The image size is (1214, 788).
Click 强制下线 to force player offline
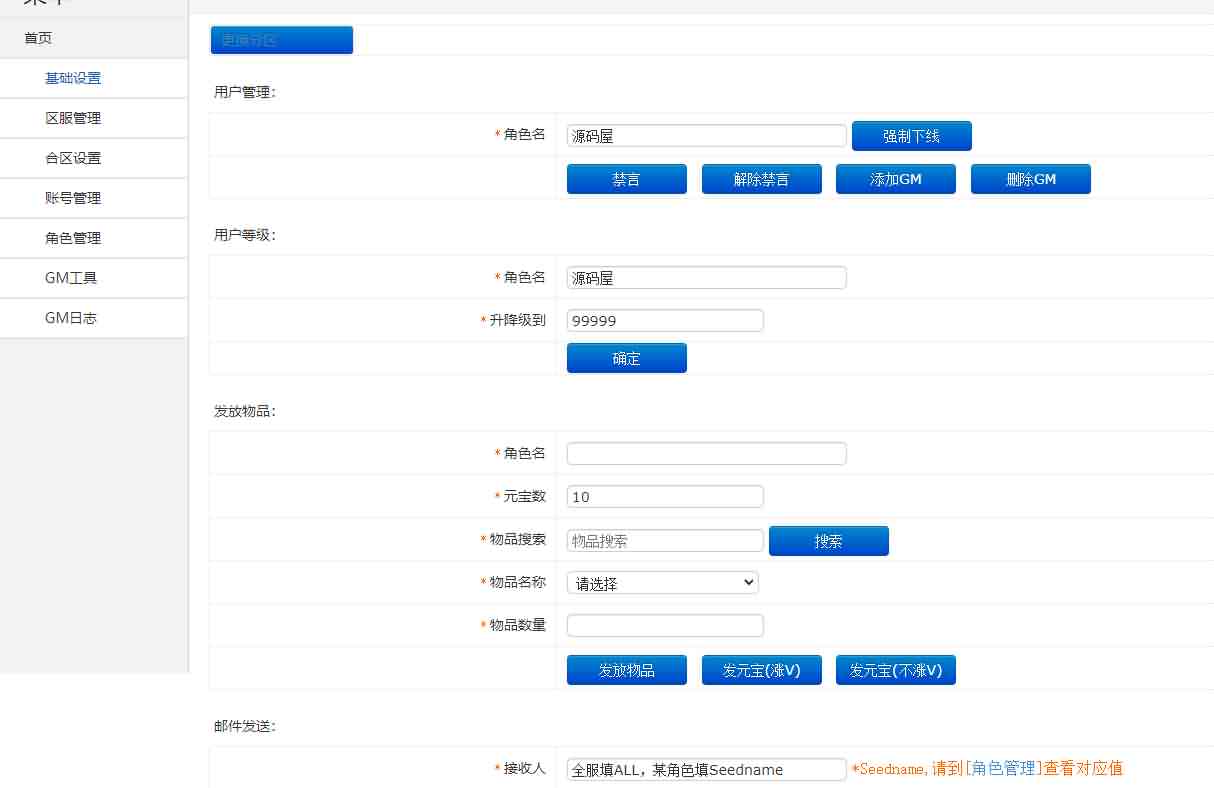pyautogui.click(x=911, y=135)
